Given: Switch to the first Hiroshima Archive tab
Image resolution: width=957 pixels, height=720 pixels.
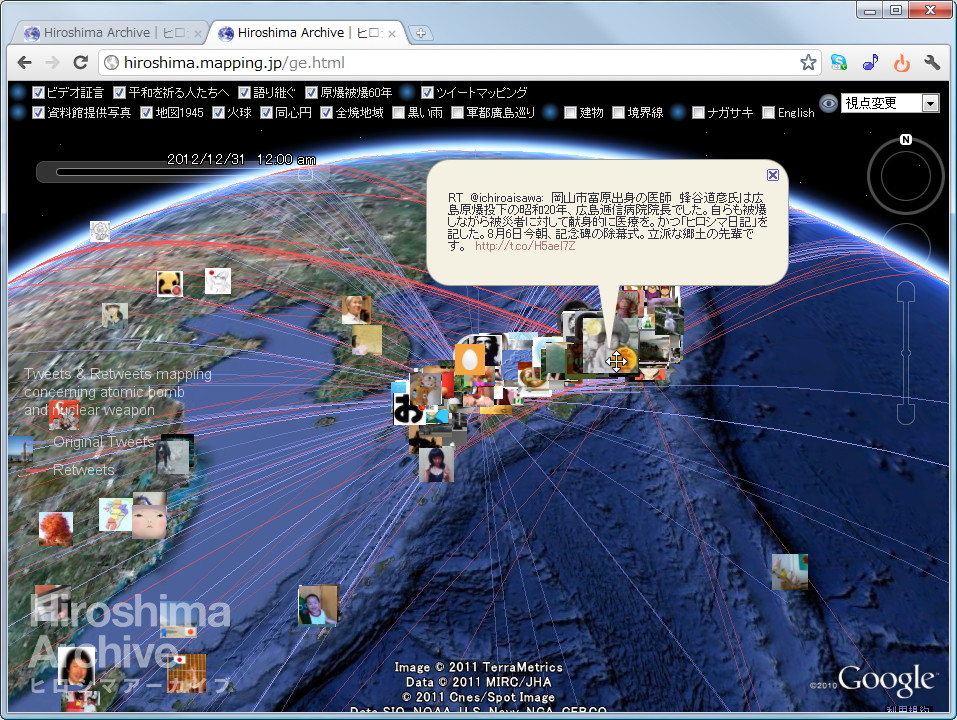Looking at the screenshot, I should pyautogui.click(x=110, y=33).
